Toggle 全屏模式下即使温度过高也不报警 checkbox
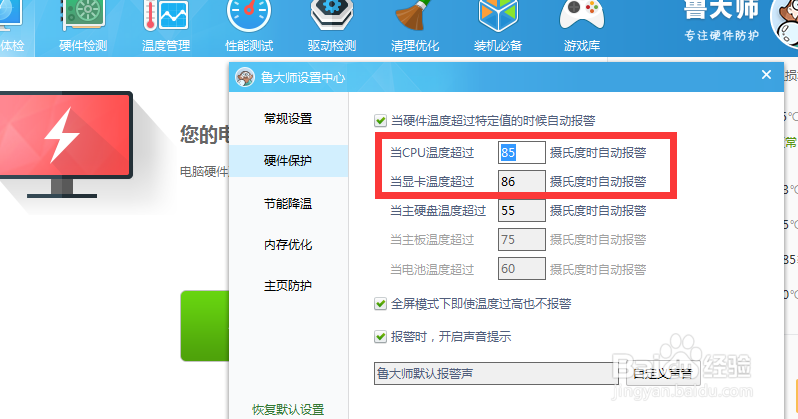This screenshot has width=798, height=419. pos(380,304)
